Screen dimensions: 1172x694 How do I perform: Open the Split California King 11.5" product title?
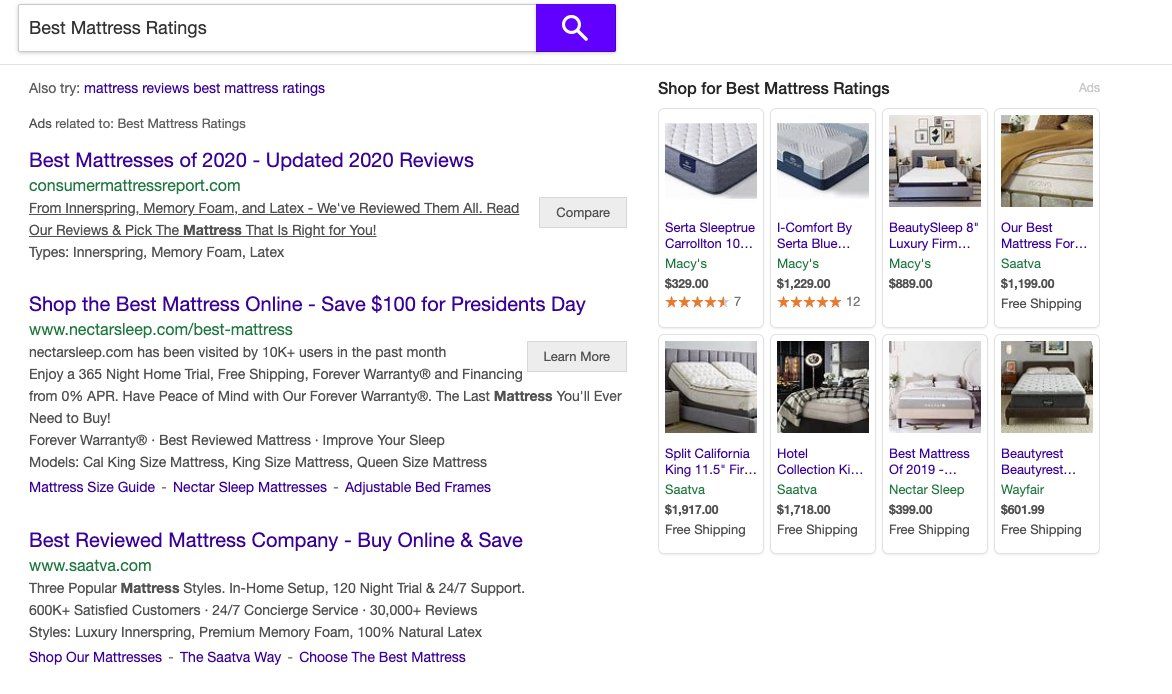point(711,461)
